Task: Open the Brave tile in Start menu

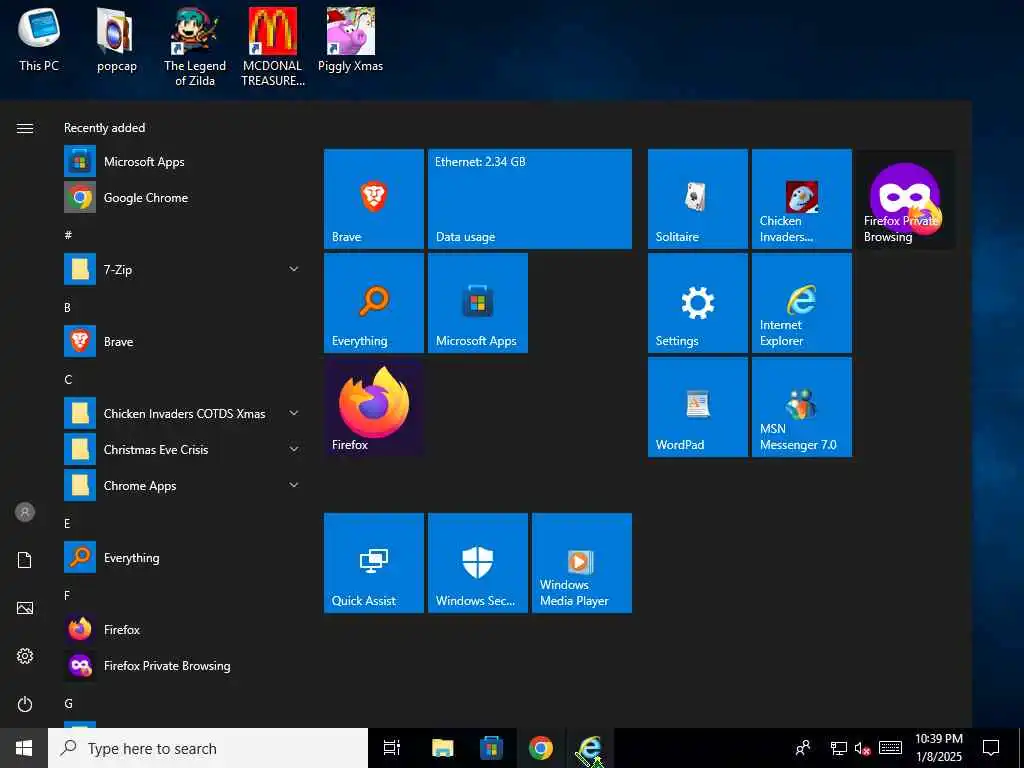Action: [374, 199]
